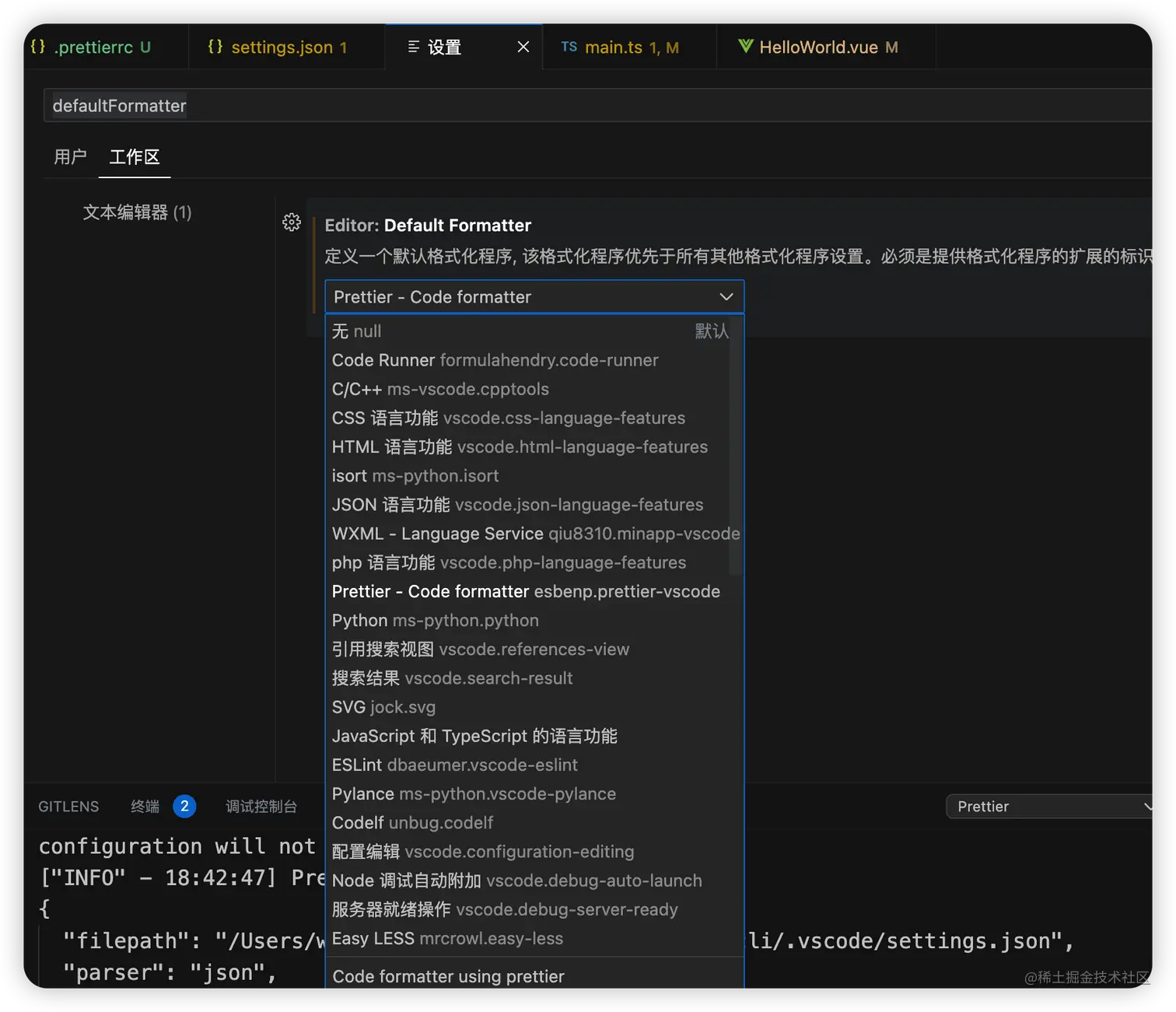1176x1012 pixels.
Task: Select C/C++ ms-vscode.cpptools formatter
Action: [530, 389]
